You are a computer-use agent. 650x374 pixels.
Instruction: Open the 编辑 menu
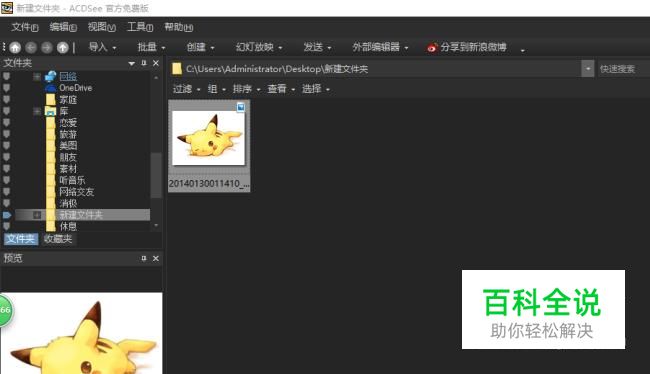pos(63,27)
